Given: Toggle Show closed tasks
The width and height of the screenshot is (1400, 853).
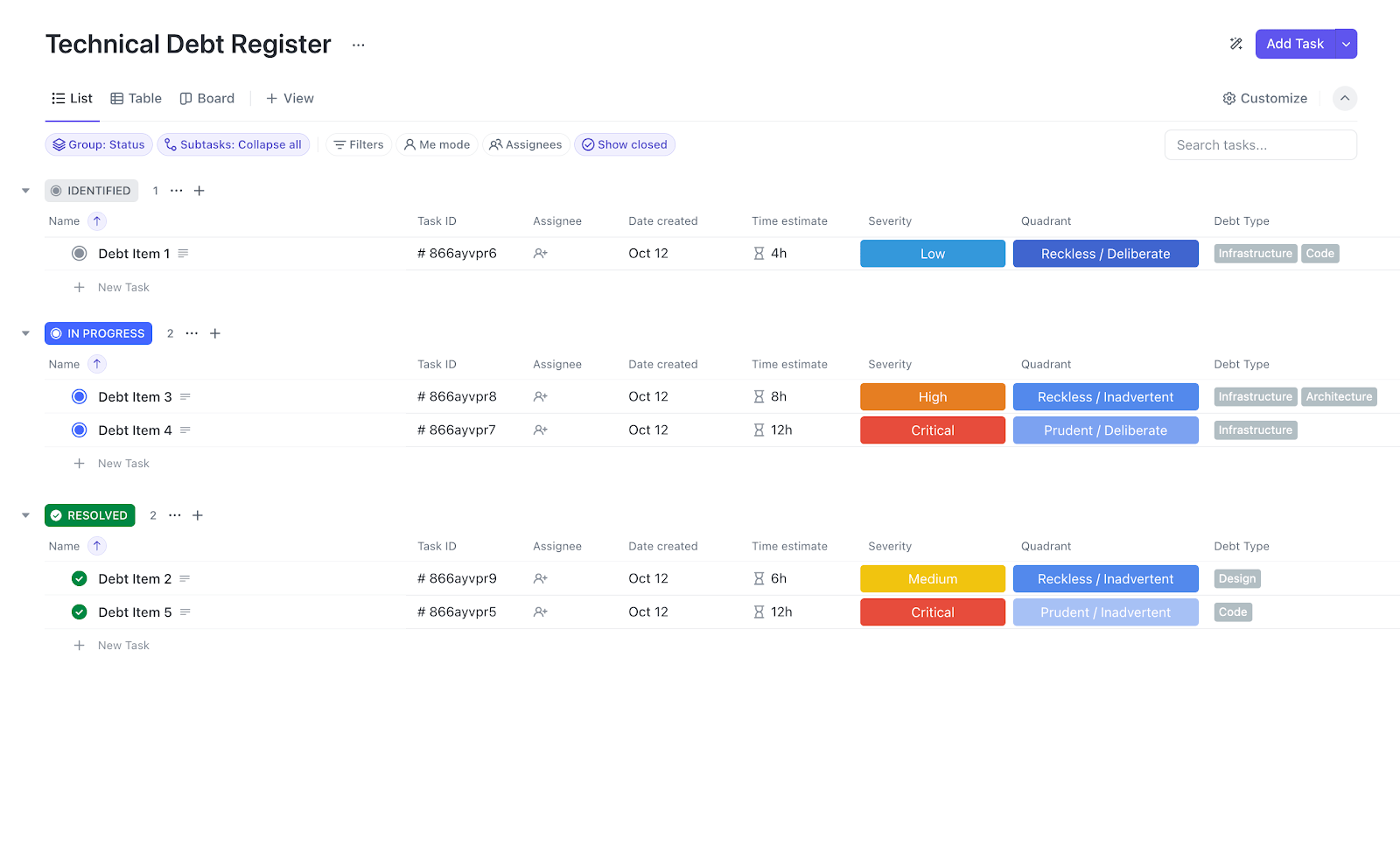Looking at the screenshot, I should pyautogui.click(x=624, y=144).
